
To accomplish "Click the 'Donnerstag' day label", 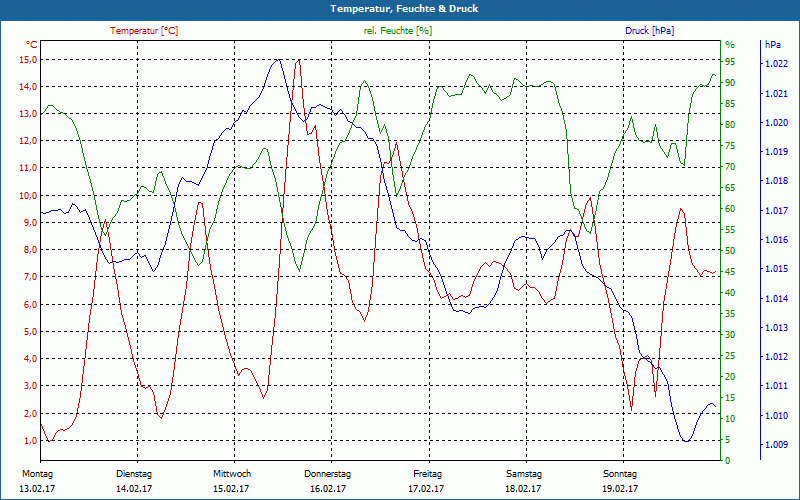I will click(328, 474).
